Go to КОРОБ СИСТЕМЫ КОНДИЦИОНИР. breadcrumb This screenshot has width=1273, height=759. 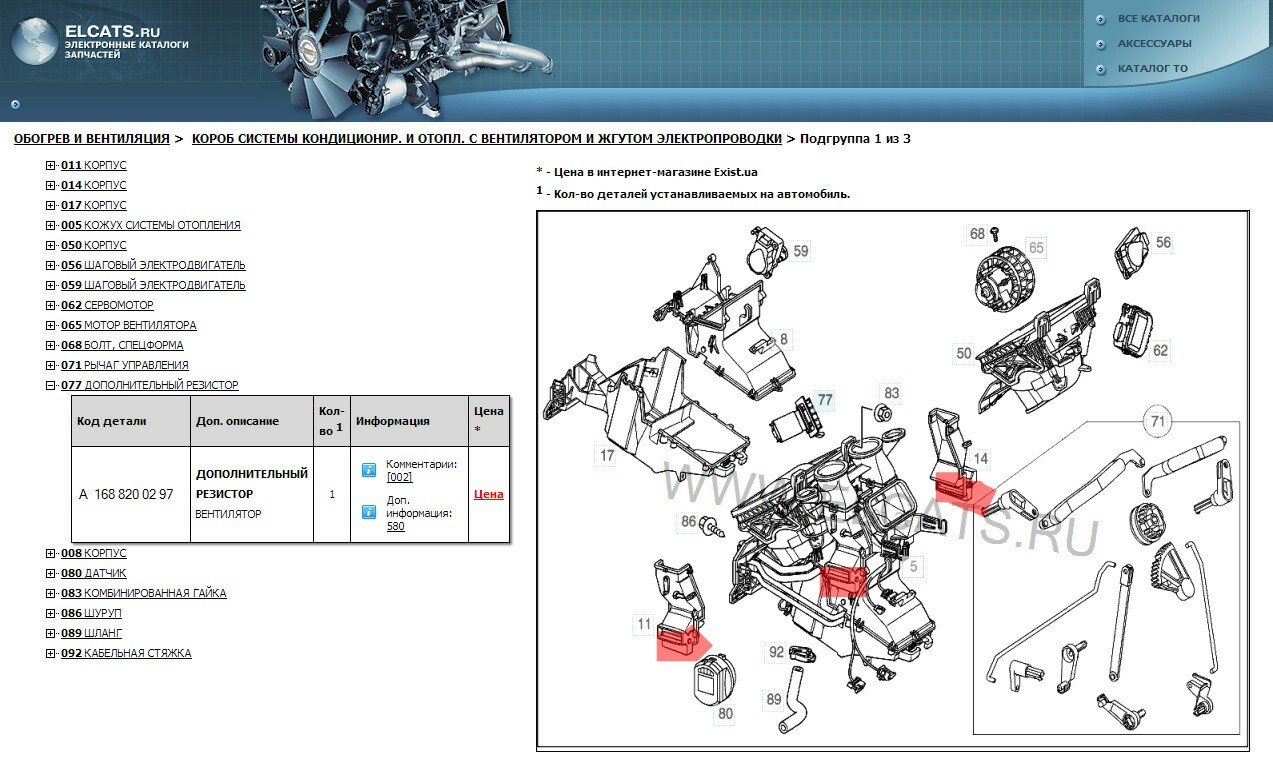(x=487, y=139)
